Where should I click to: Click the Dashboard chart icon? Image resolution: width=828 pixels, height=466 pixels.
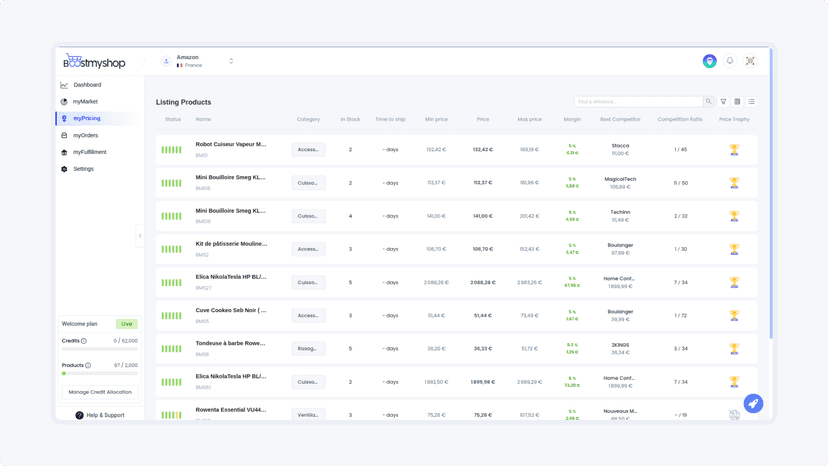tap(64, 85)
